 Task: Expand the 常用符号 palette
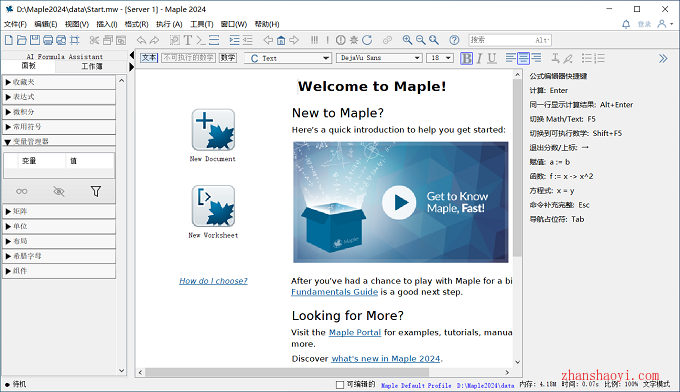[59, 127]
